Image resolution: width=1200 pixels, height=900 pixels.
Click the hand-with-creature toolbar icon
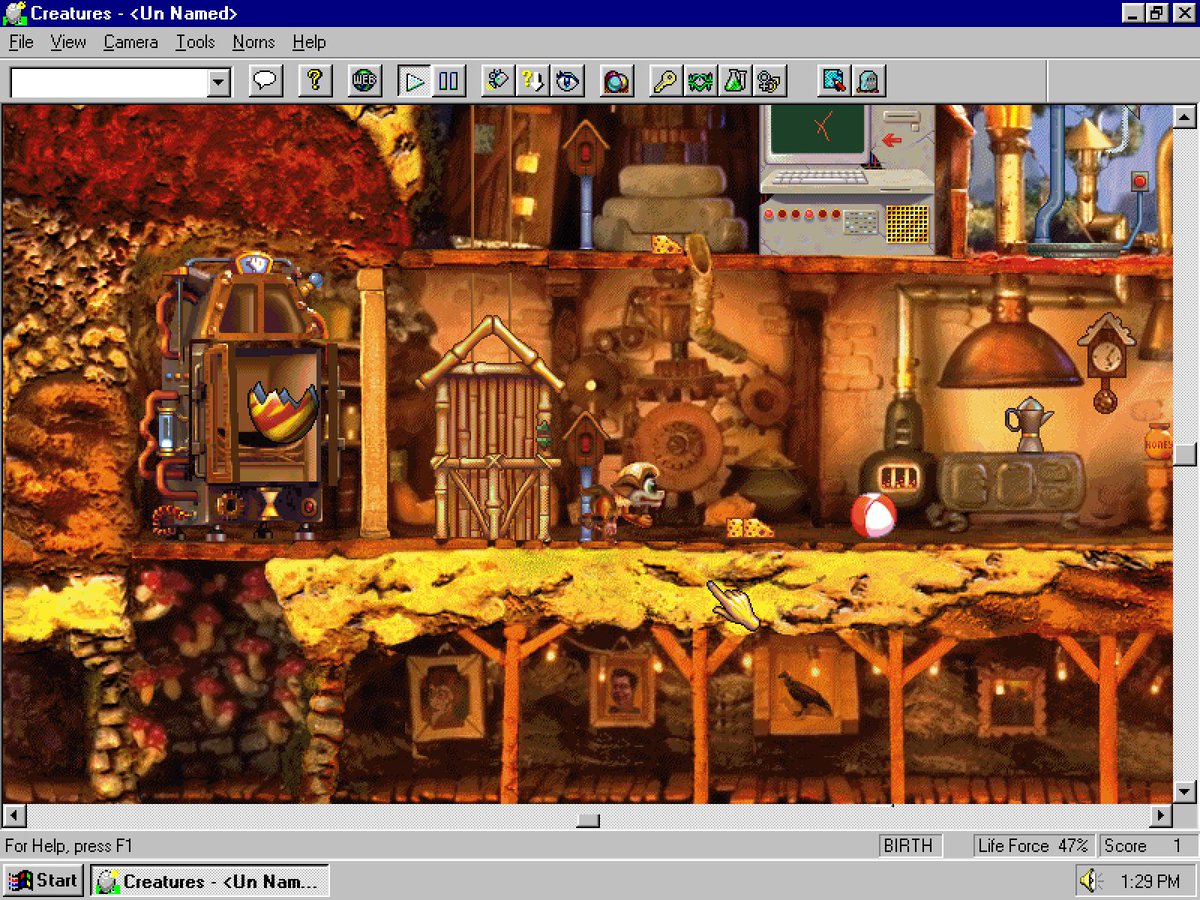click(497, 81)
